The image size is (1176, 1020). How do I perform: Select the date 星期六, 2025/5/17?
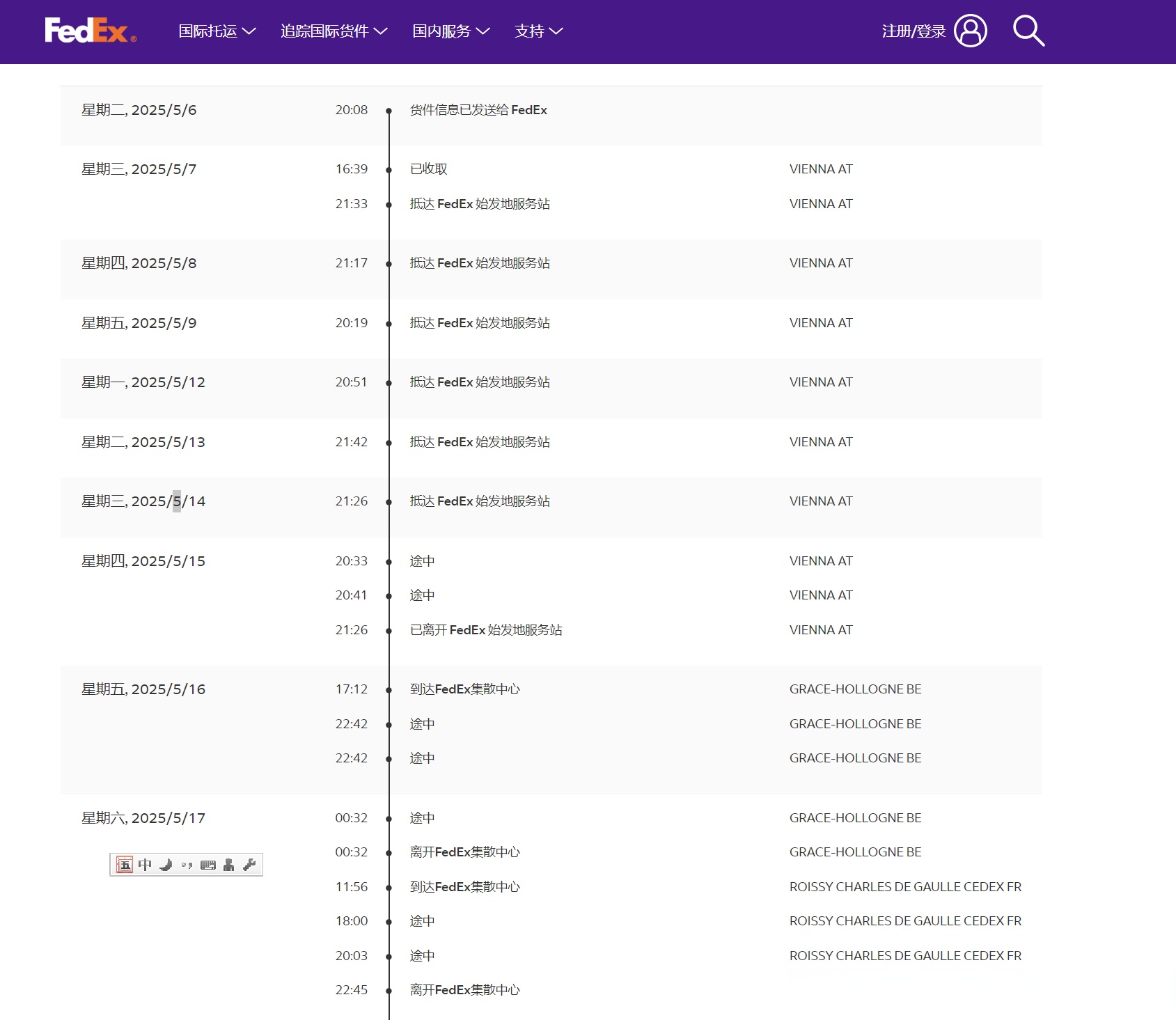pos(143,818)
